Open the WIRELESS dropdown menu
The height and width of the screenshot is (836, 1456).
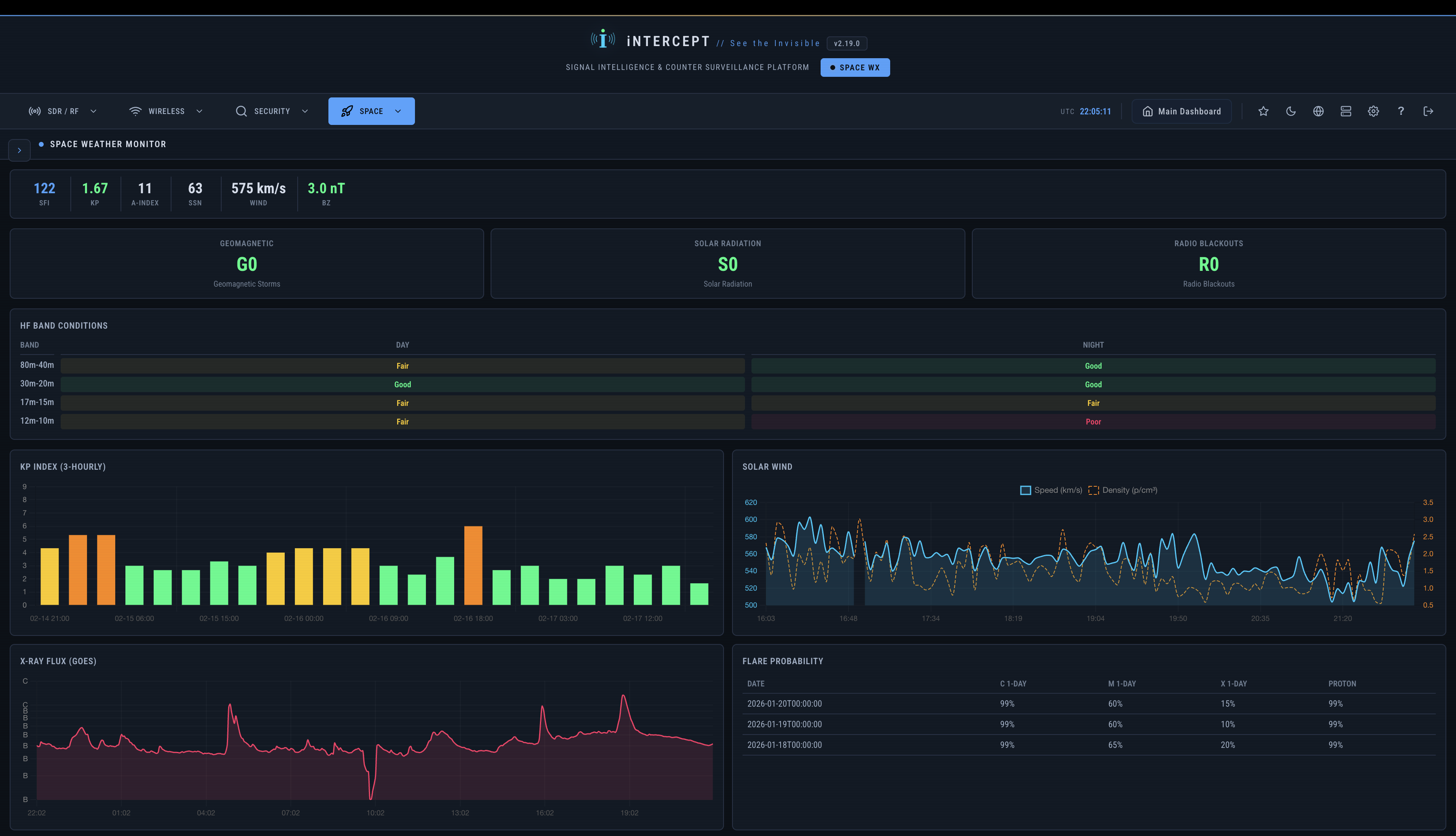point(166,111)
